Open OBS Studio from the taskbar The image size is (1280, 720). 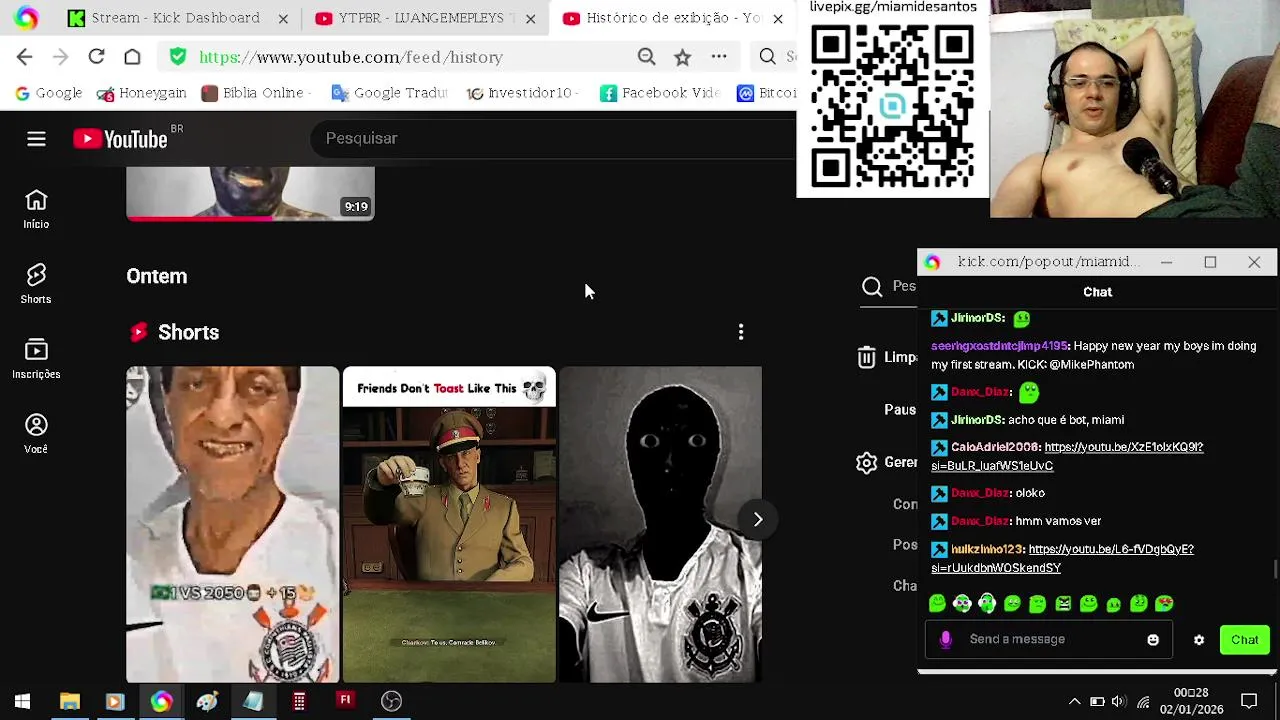tap(391, 701)
